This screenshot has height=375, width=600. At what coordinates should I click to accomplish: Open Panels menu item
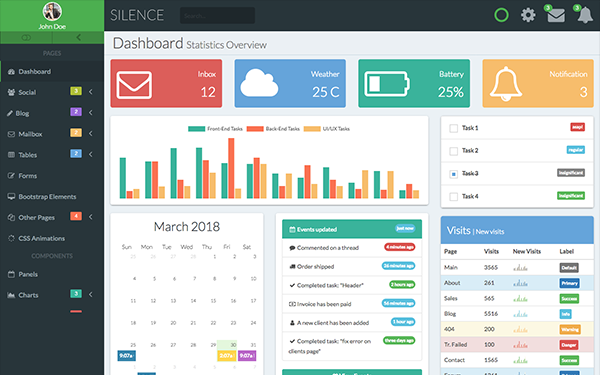click(52, 274)
